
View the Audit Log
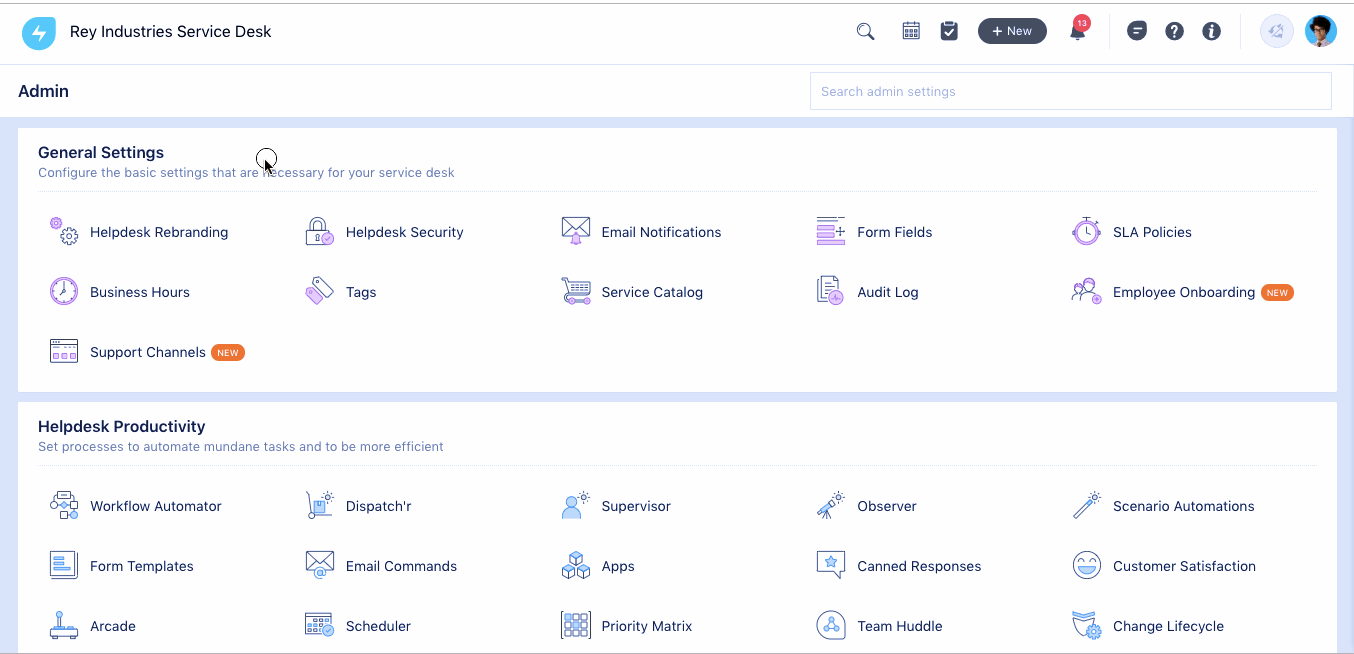[x=887, y=291]
